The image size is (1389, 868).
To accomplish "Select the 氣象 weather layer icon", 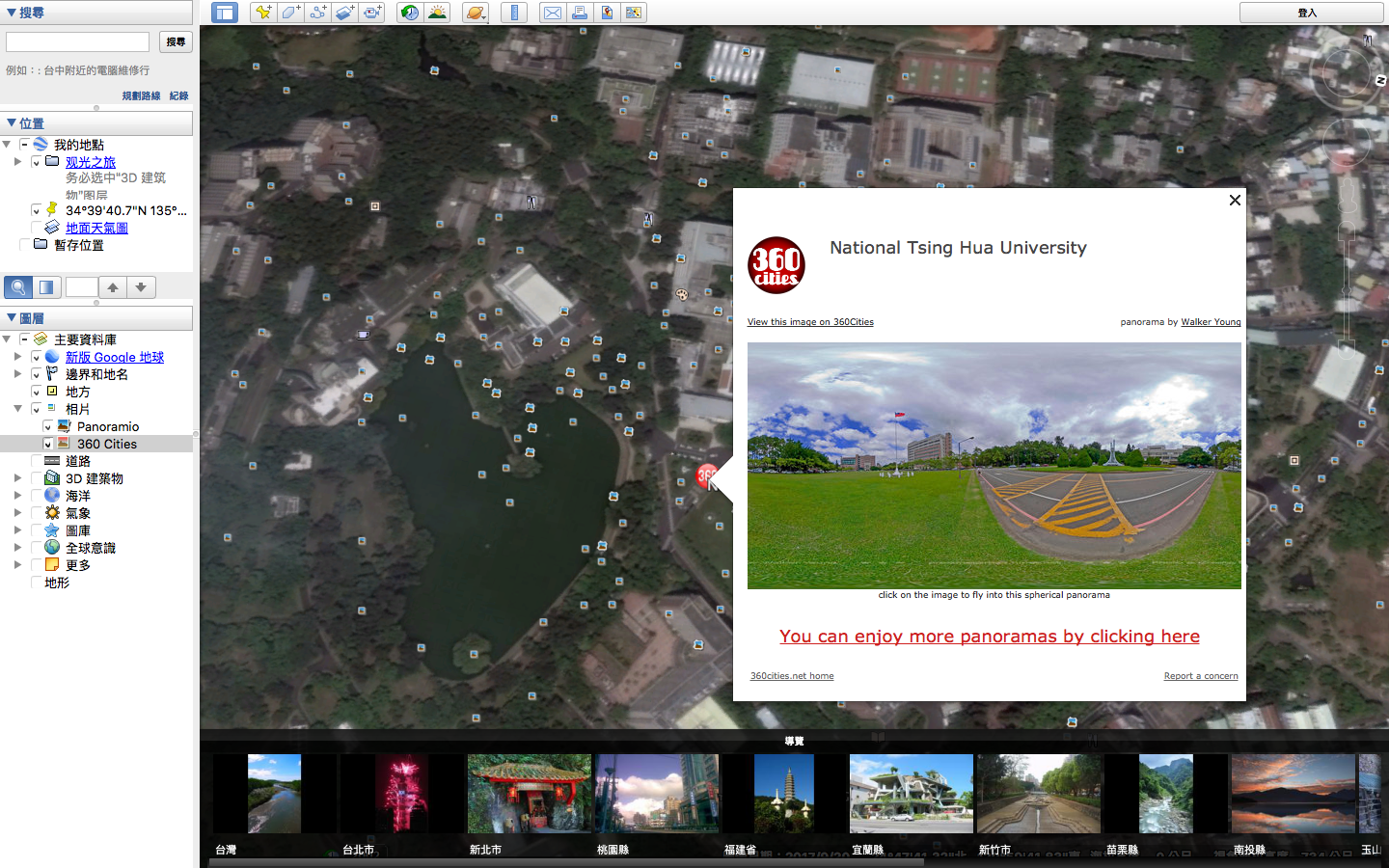I will [x=52, y=513].
